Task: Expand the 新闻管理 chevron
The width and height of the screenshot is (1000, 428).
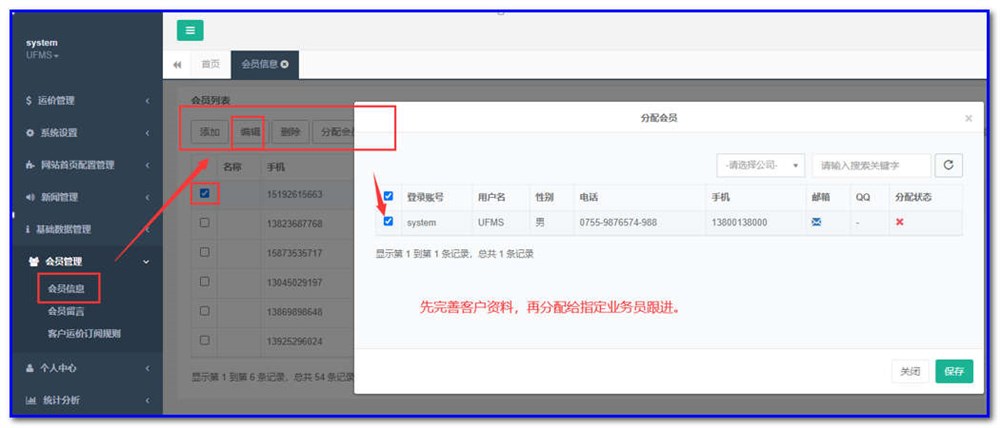Action: coord(147,197)
